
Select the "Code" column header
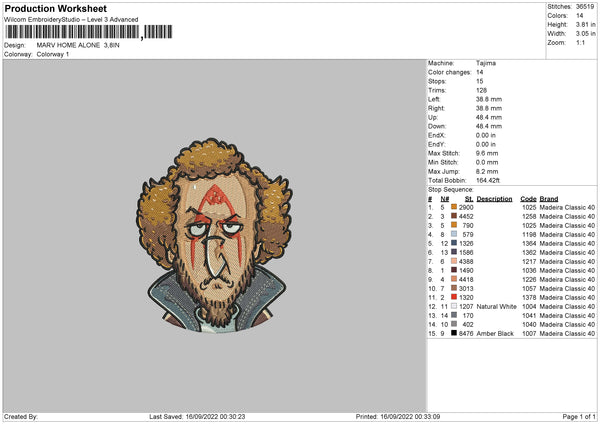pyautogui.click(x=528, y=199)
